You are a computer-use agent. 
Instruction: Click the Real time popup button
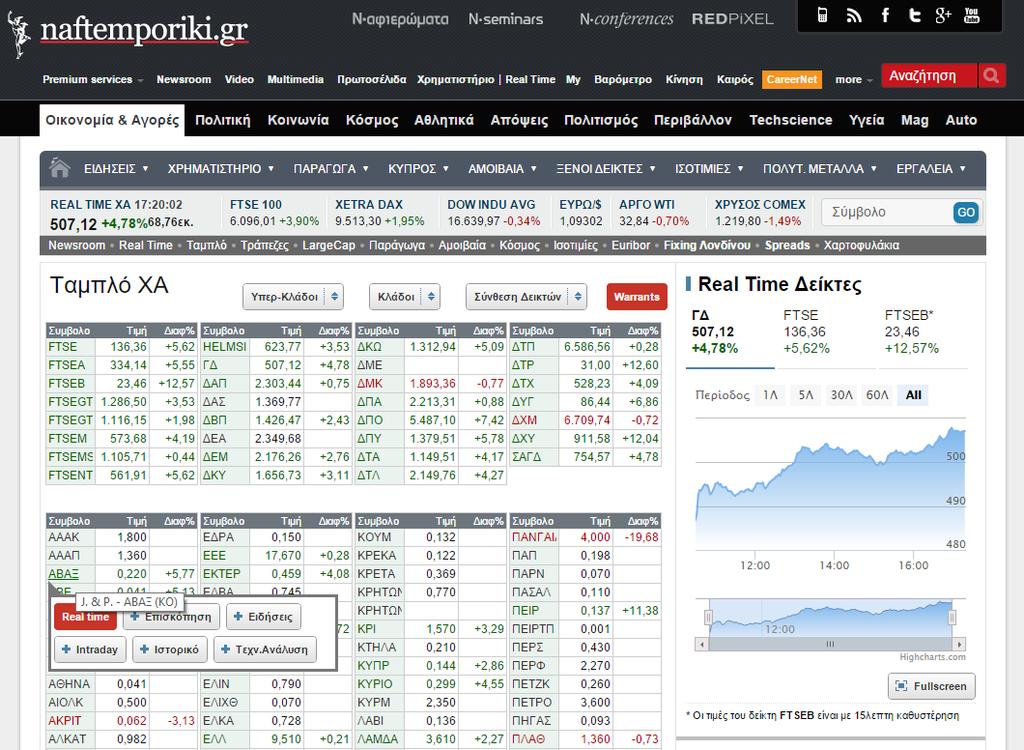tap(85, 617)
